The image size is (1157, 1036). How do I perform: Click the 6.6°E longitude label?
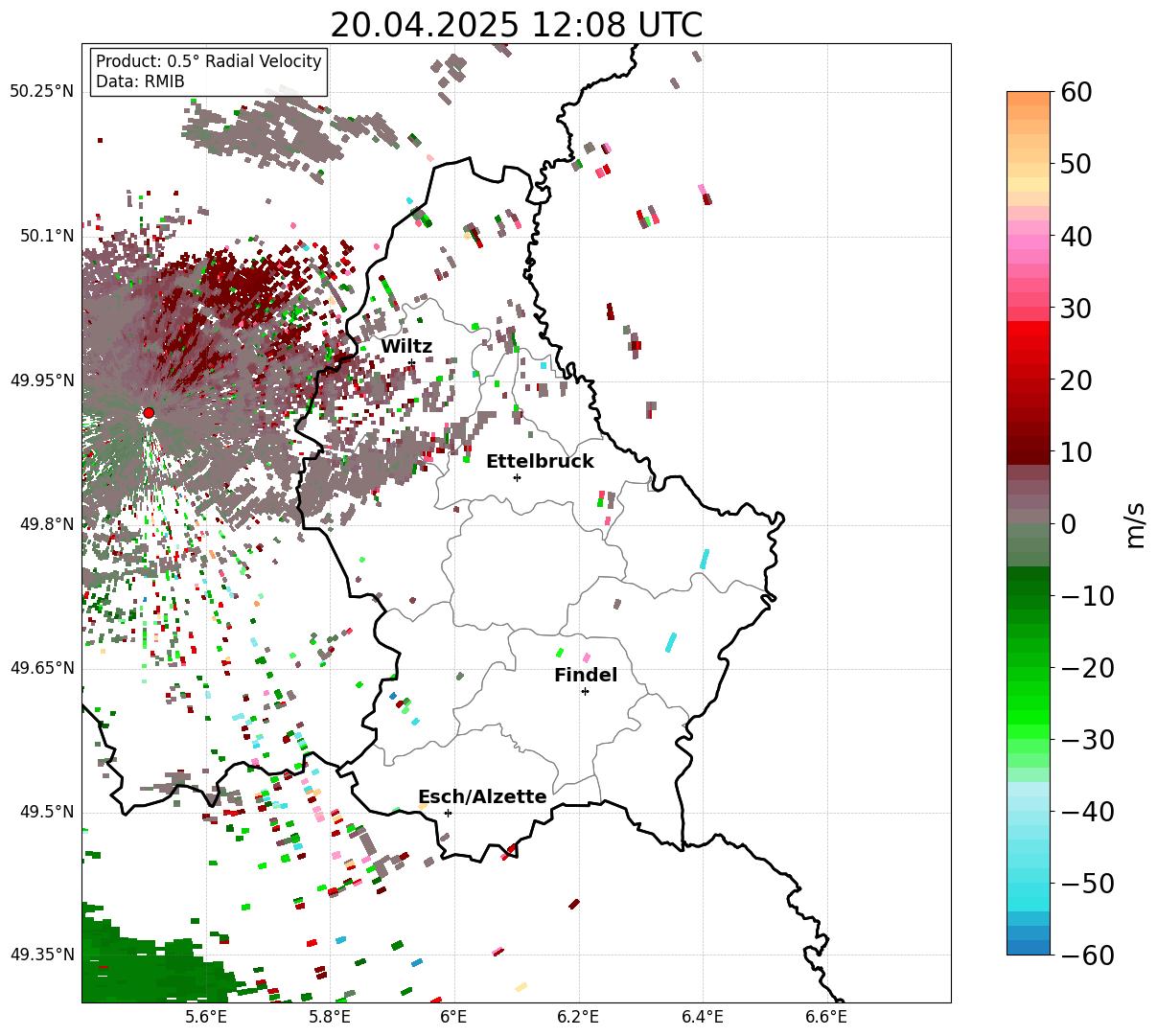click(826, 1018)
